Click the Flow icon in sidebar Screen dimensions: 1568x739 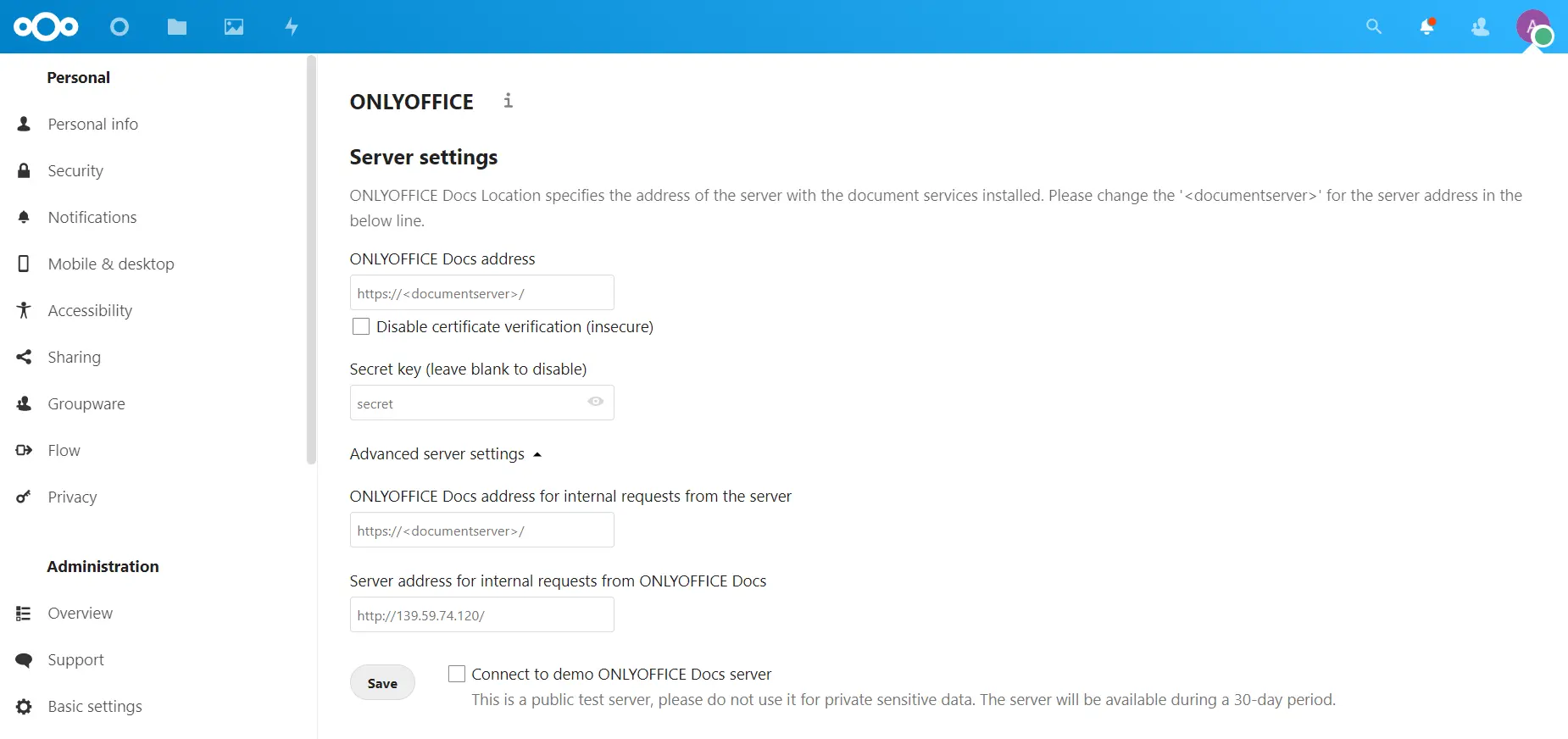click(x=24, y=450)
